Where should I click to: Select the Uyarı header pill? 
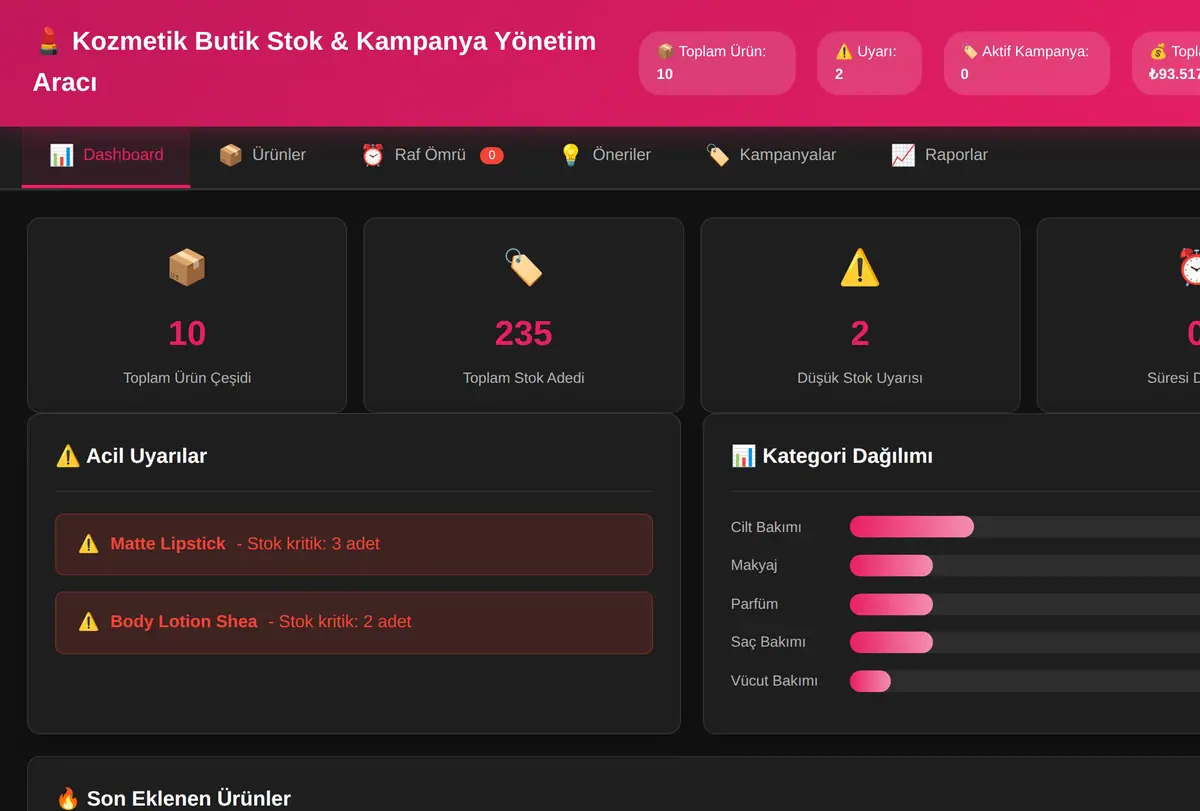click(x=869, y=63)
